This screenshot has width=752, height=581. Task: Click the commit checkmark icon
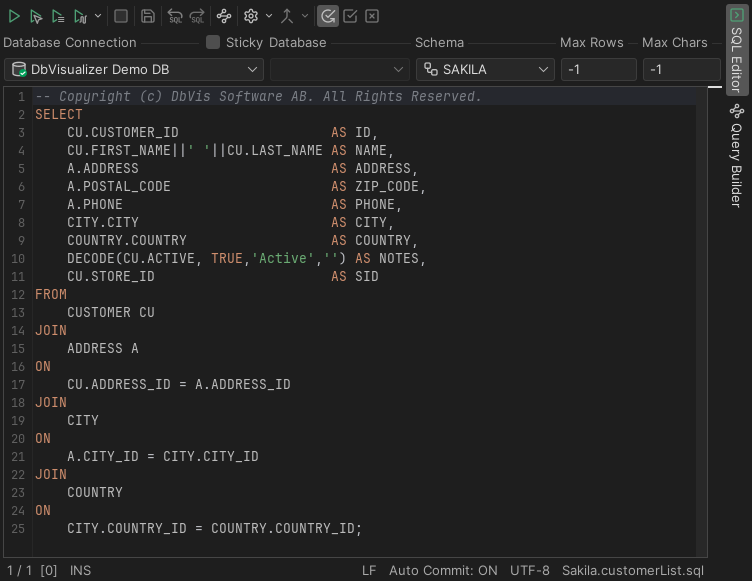[x=350, y=16]
